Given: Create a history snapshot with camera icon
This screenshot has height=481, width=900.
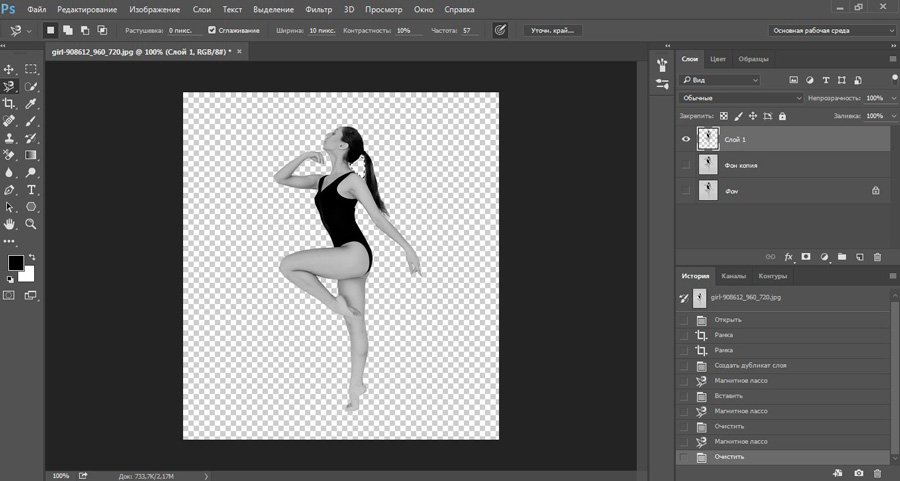Looking at the screenshot, I should (x=858, y=472).
